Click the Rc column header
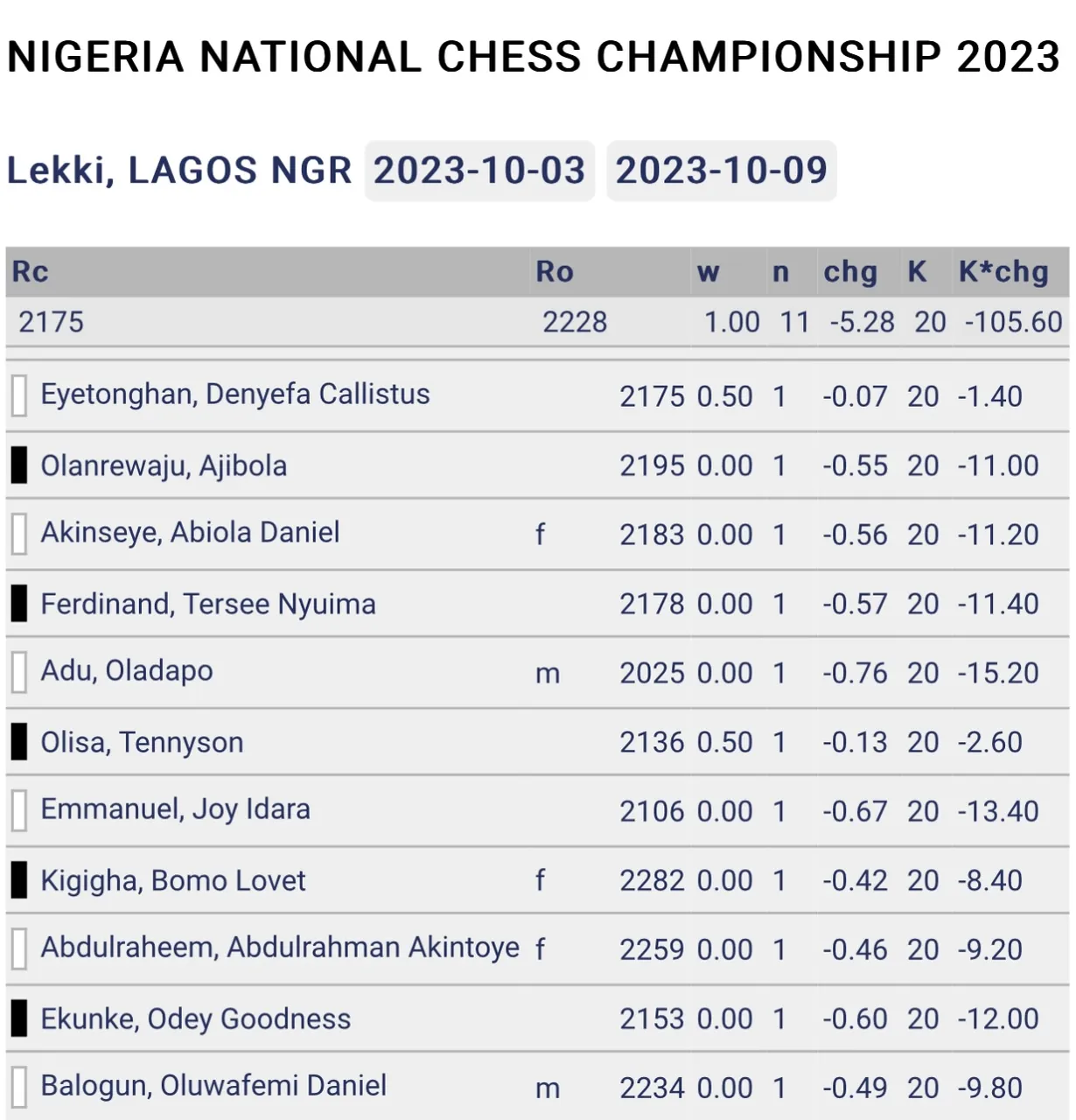 click(x=30, y=272)
